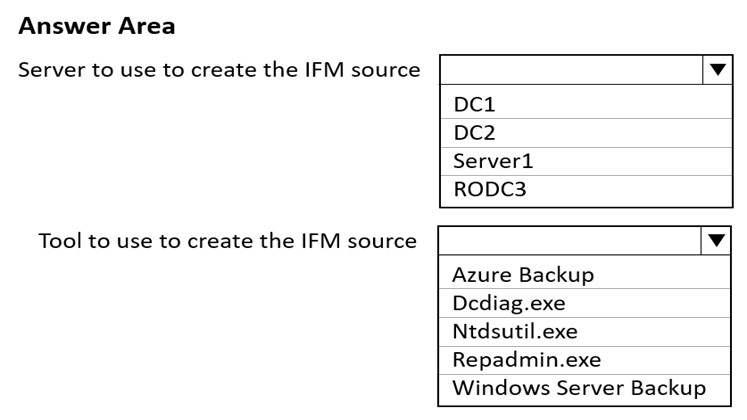Click the empty server selection field
Viewport: 747px width, 420px height.
[x=571, y=70]
